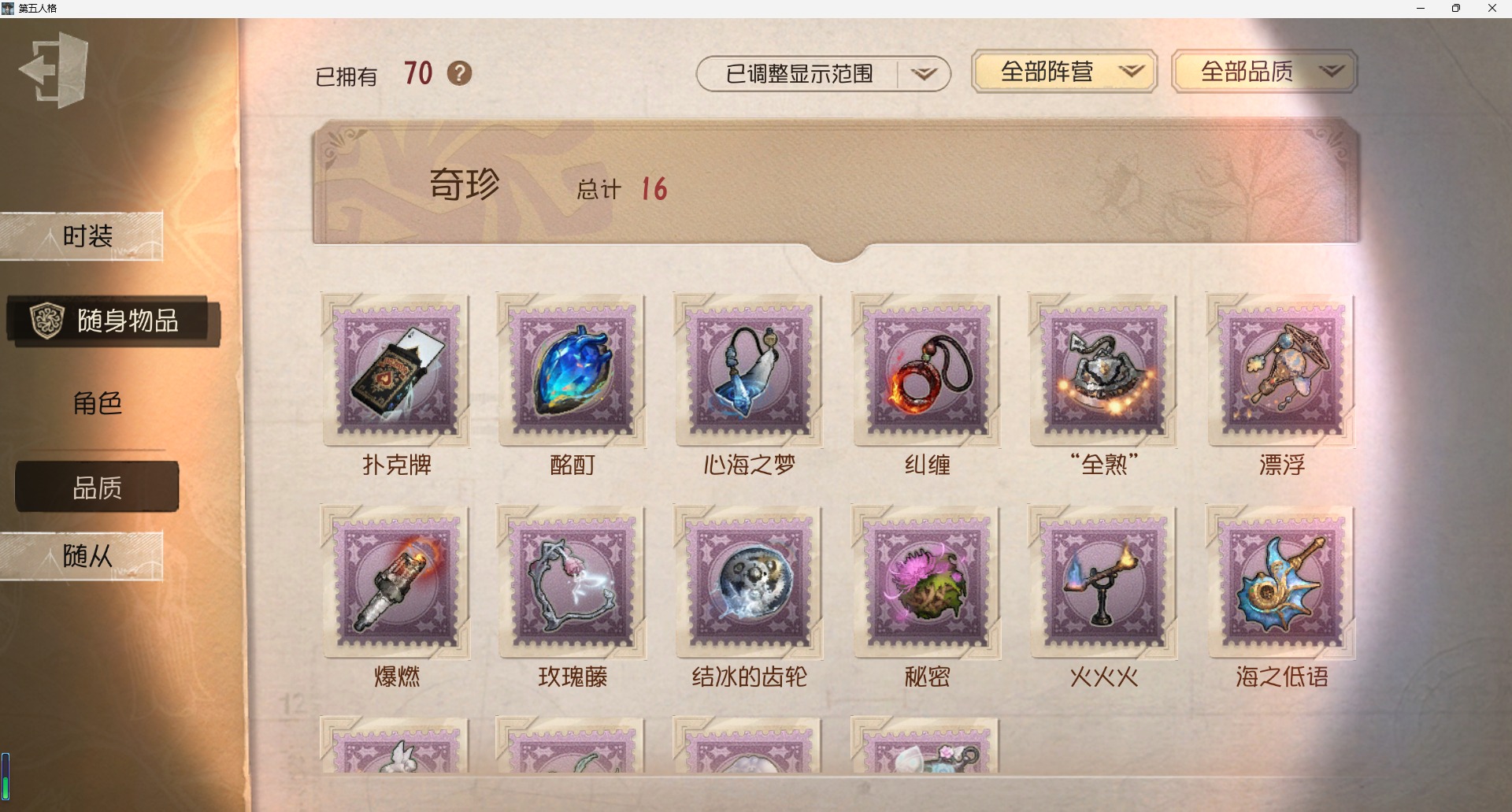
Task: Select the 漂浮 accessory icon
Action: 1281,370
